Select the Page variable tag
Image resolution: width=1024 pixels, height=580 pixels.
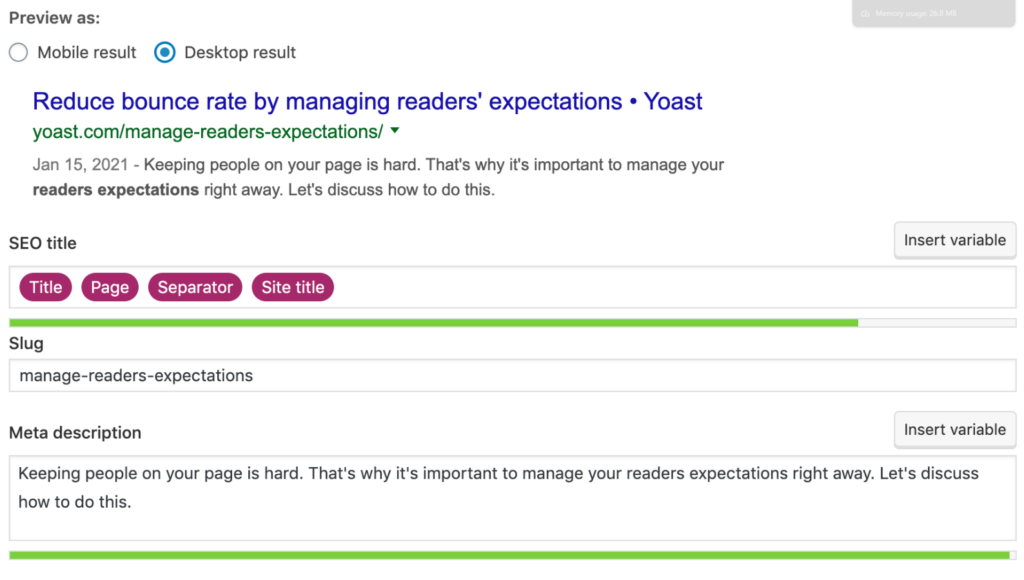click(110, 287)
